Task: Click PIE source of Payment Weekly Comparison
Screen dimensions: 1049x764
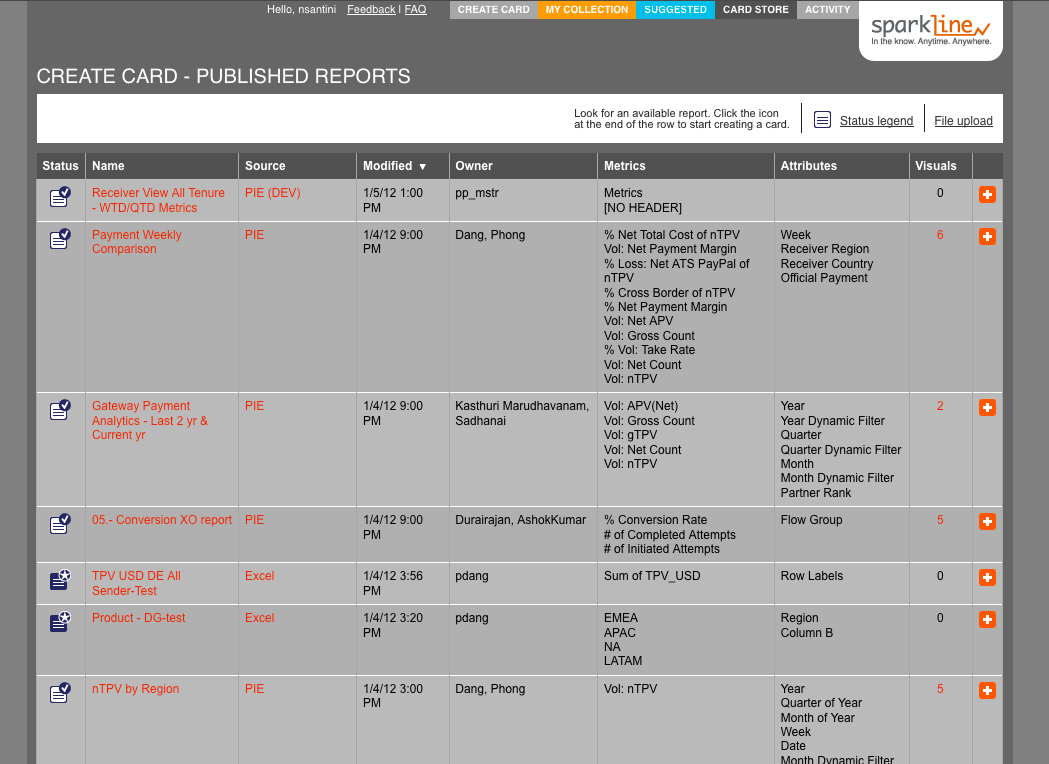Action: (254, 235)
